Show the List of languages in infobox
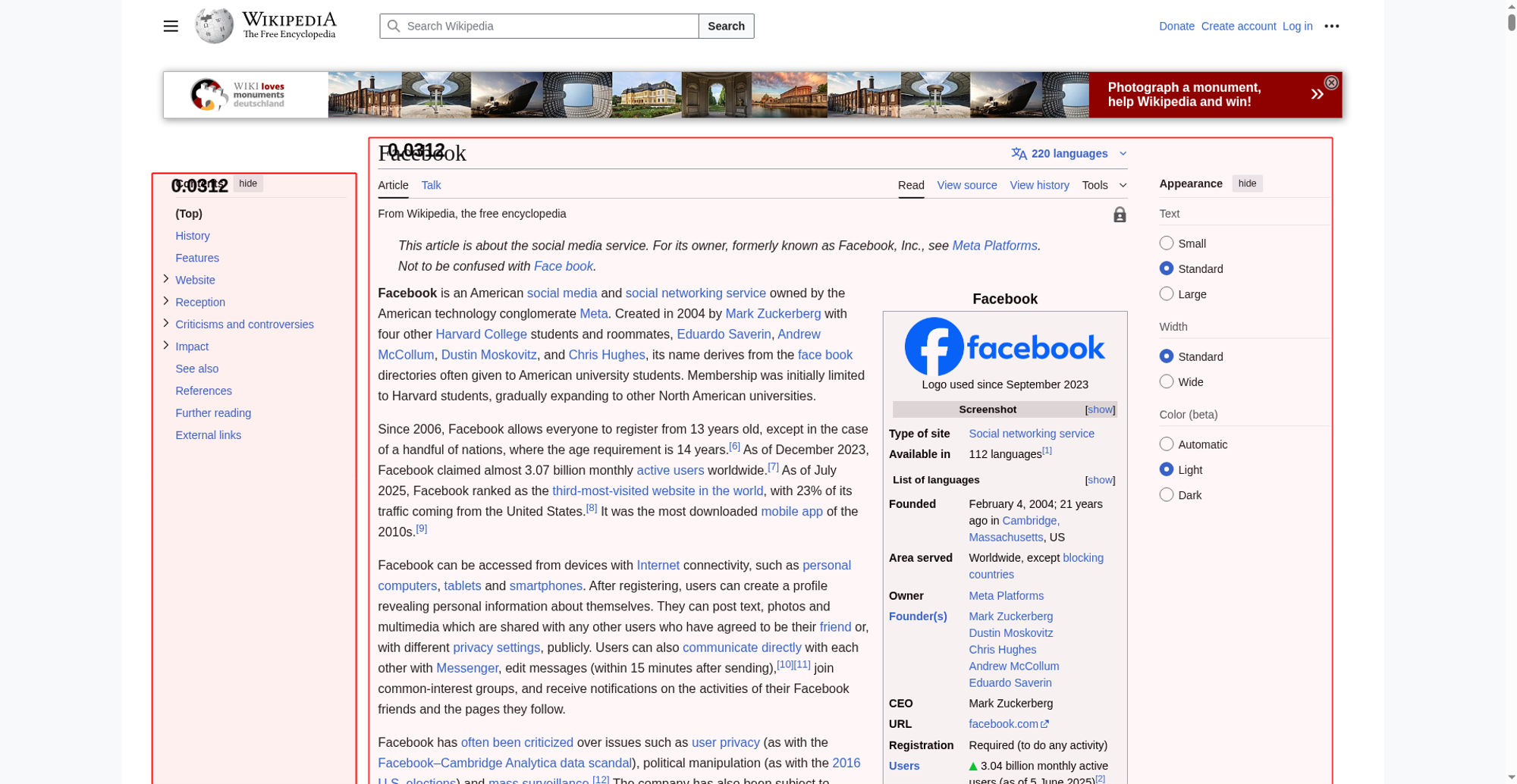 (1100, 480)
